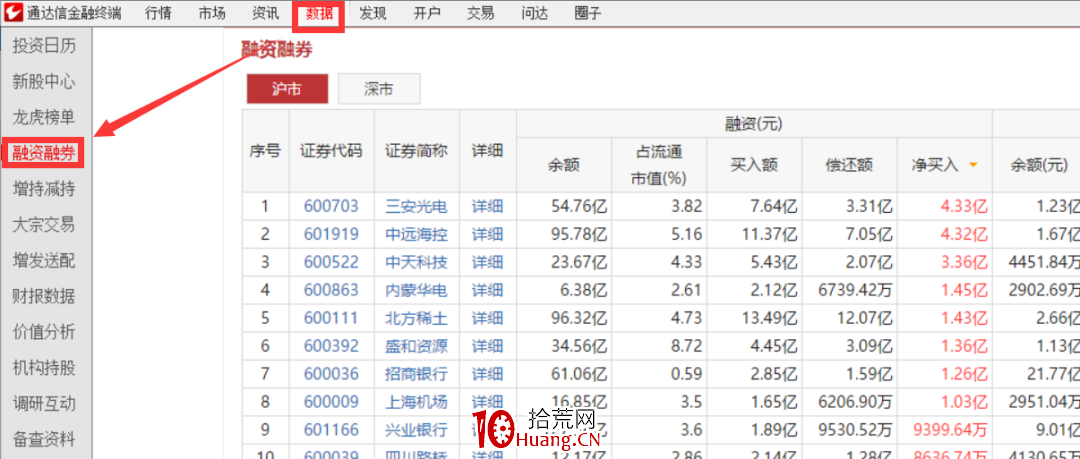Switch to the 深市 tab
The width and height of the screenshot is (1080, 459).
[x=380, y=89]
